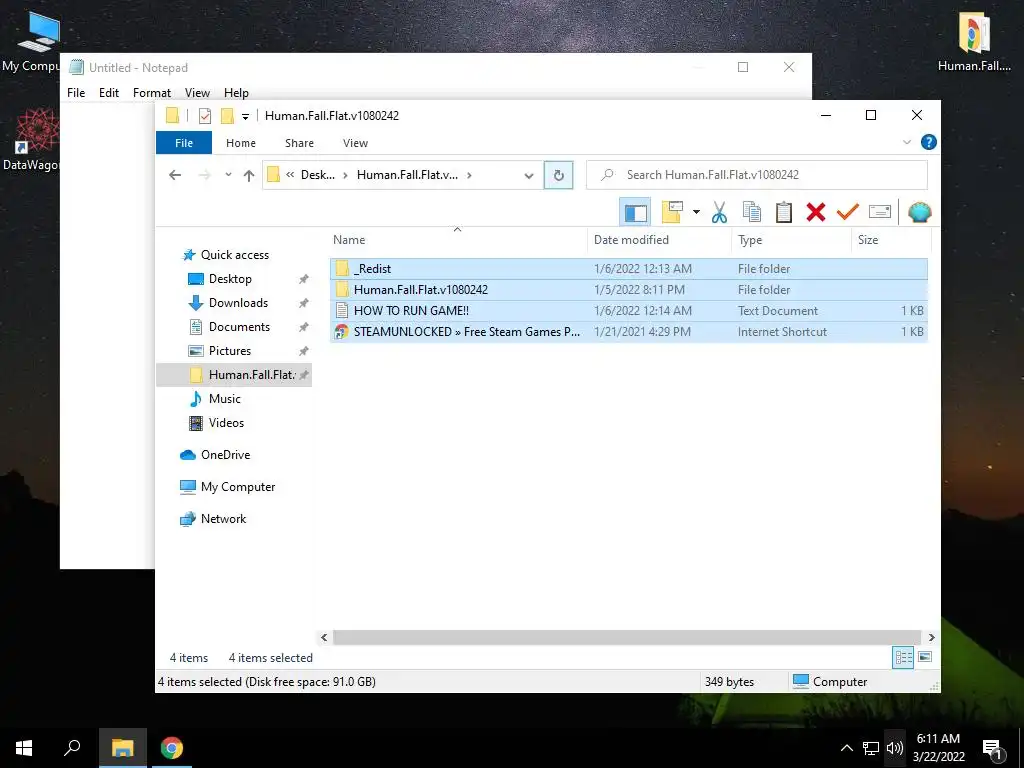The height and width of the screenshot is (768, 1024).
Task: Open the File ribbon tab
Action: (184, 143)
